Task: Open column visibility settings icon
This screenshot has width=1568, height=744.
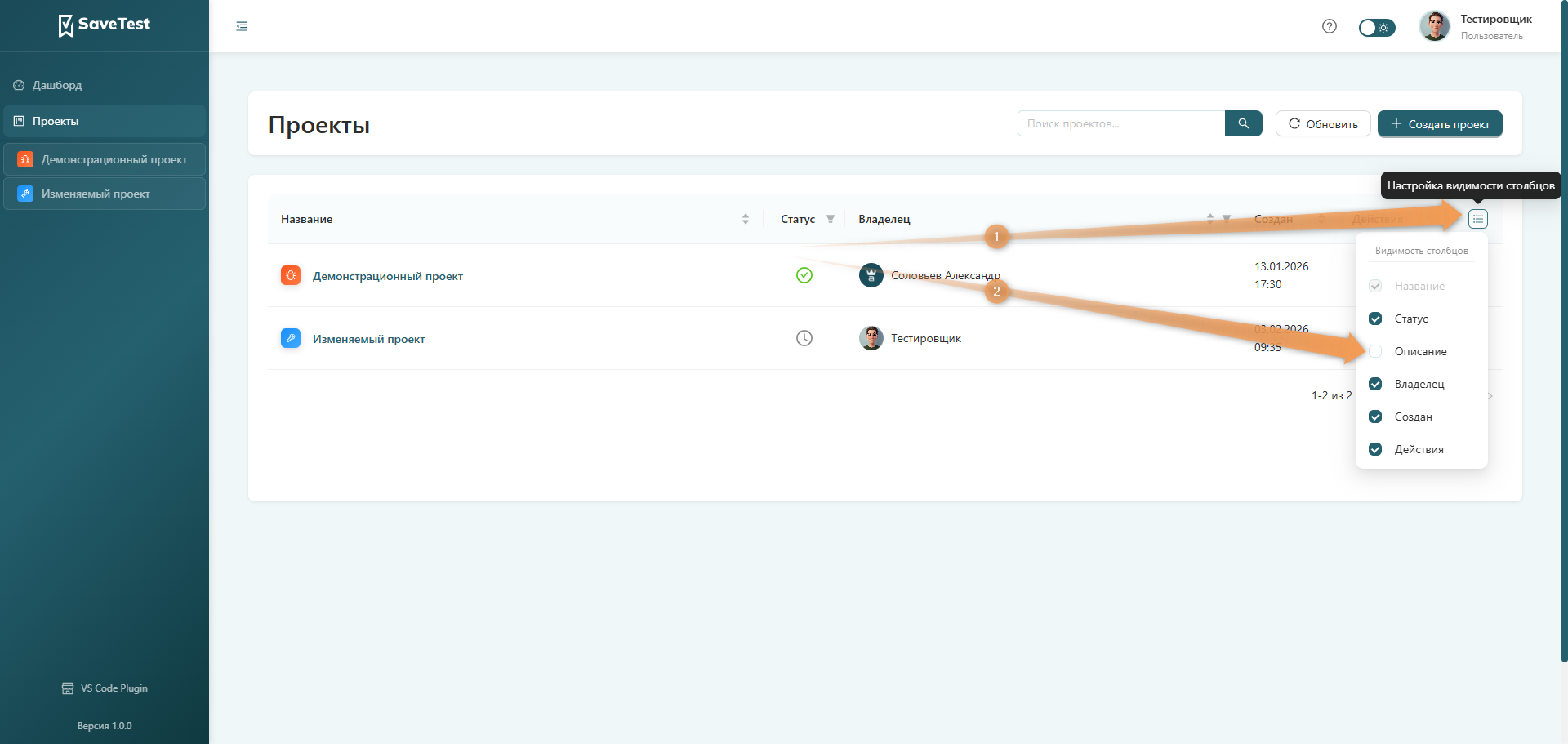Action: point(1477,219)
